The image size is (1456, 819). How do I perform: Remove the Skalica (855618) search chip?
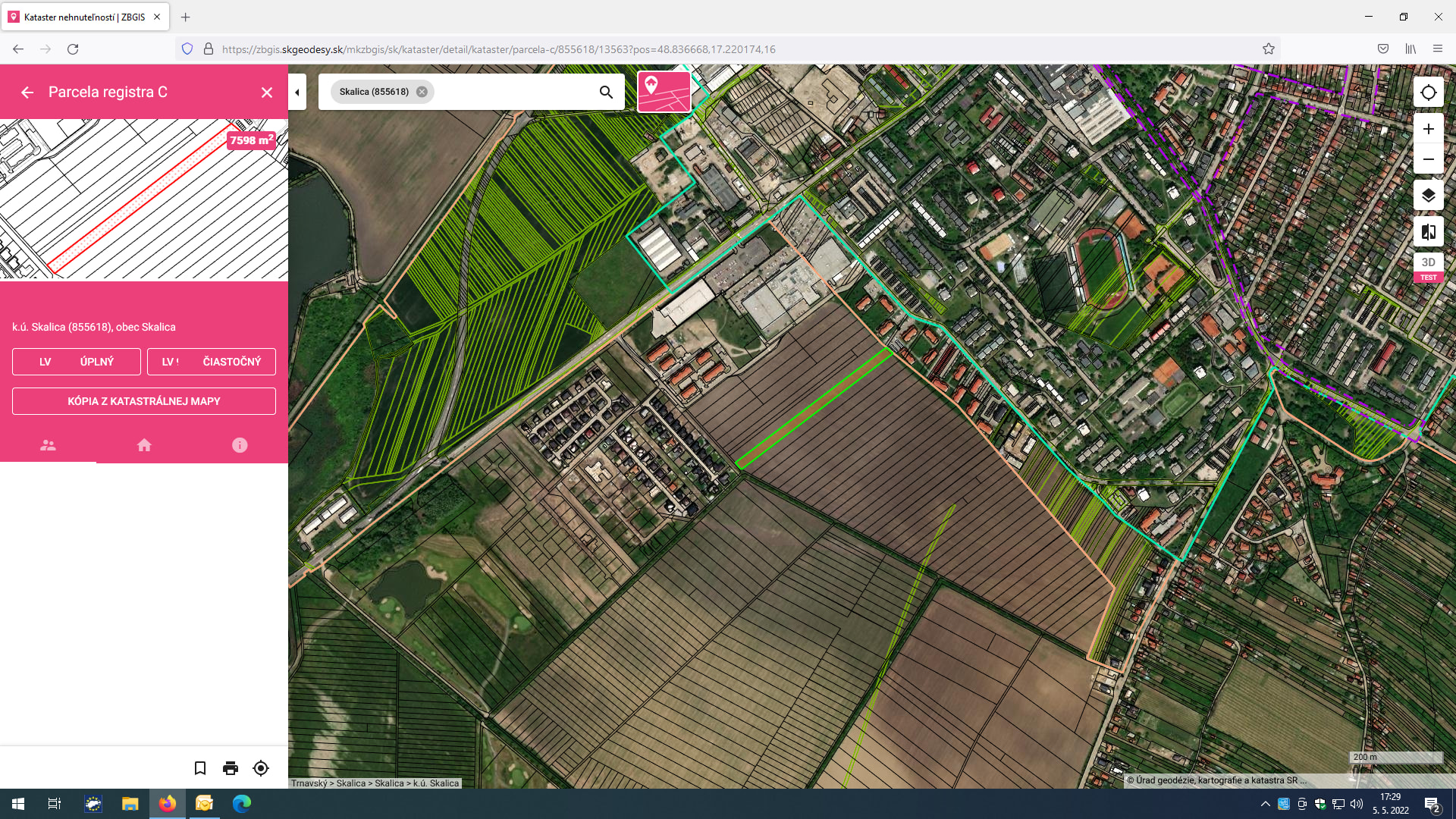click(422, 92)
